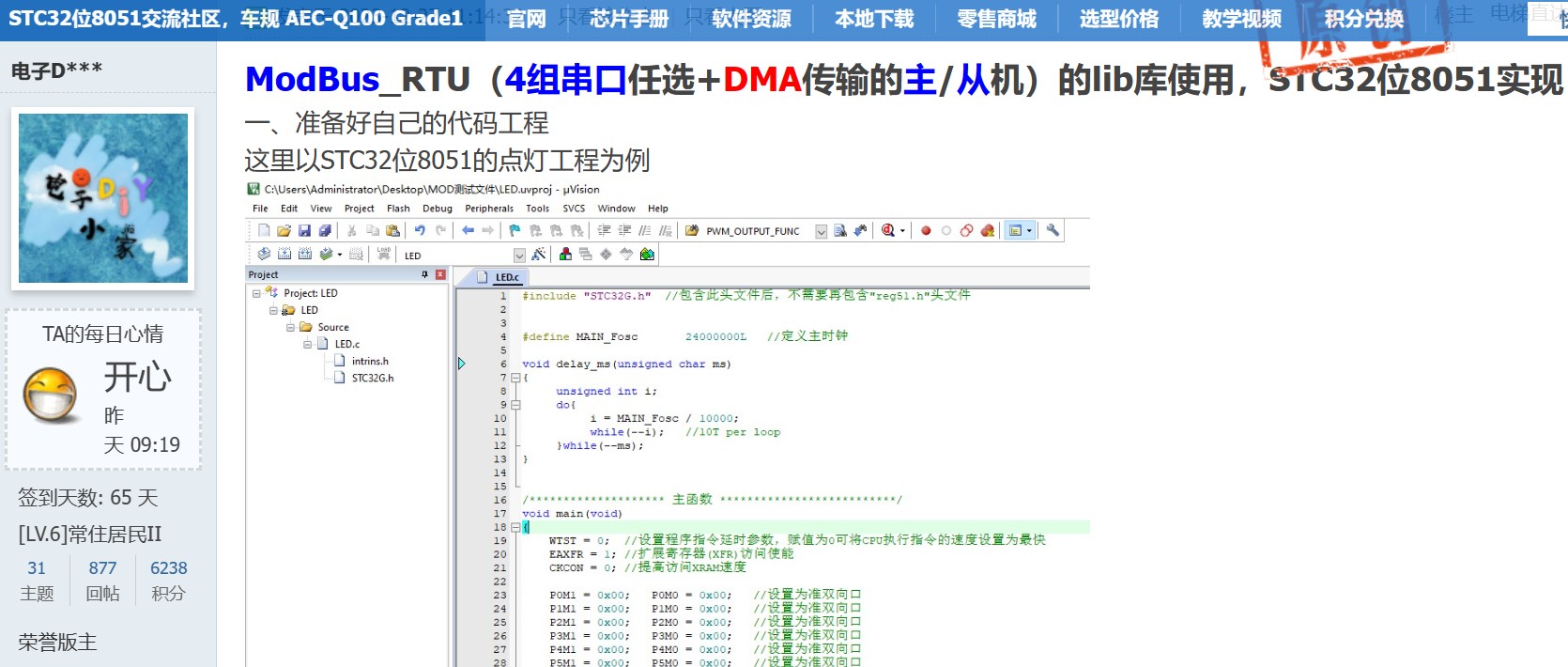Open 教学视频 navigation link
The width and height of the screenshot is (1568, 667).
pos(1242,19)
